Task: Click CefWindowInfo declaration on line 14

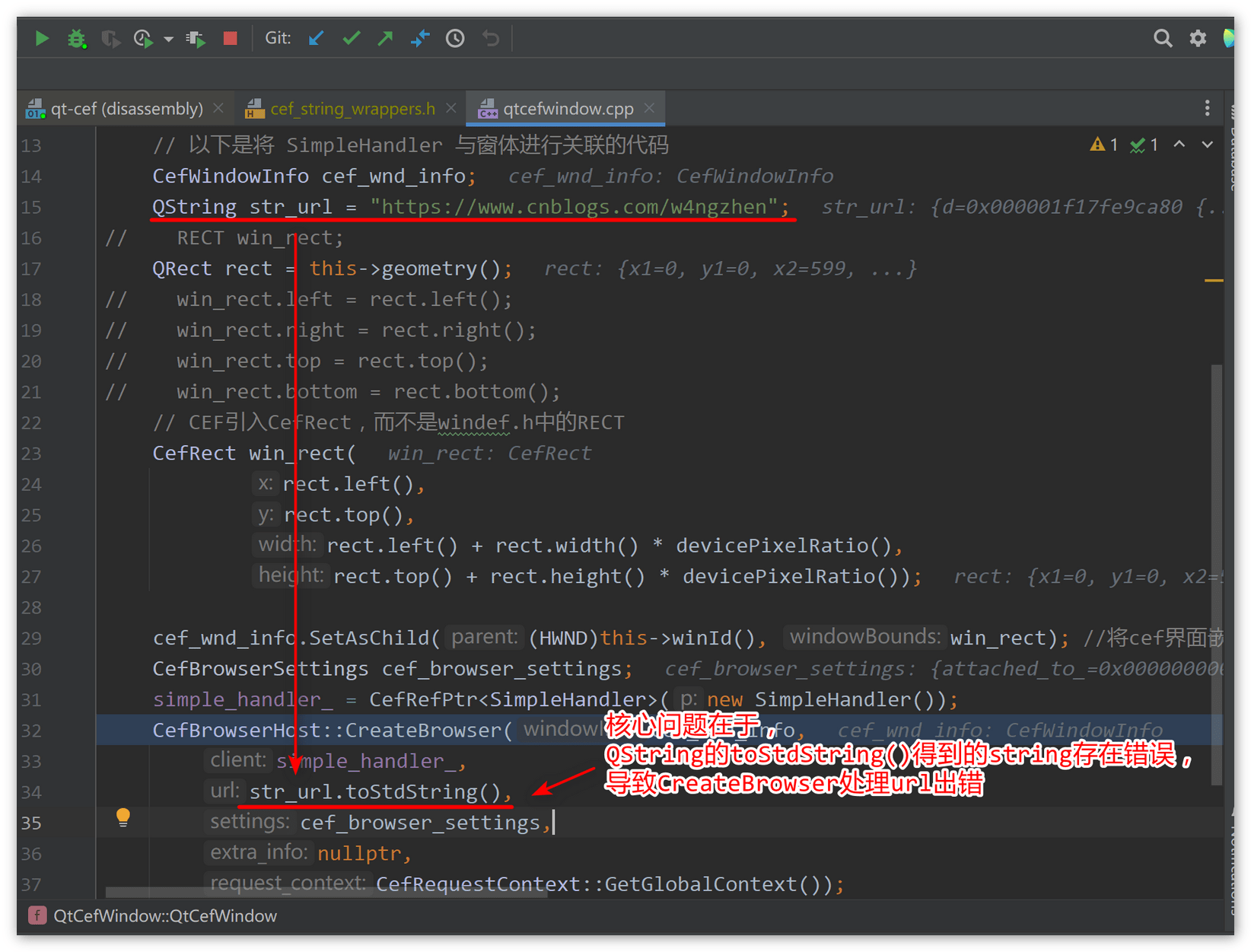Action: pyautogui.click(x=315, y=177)
